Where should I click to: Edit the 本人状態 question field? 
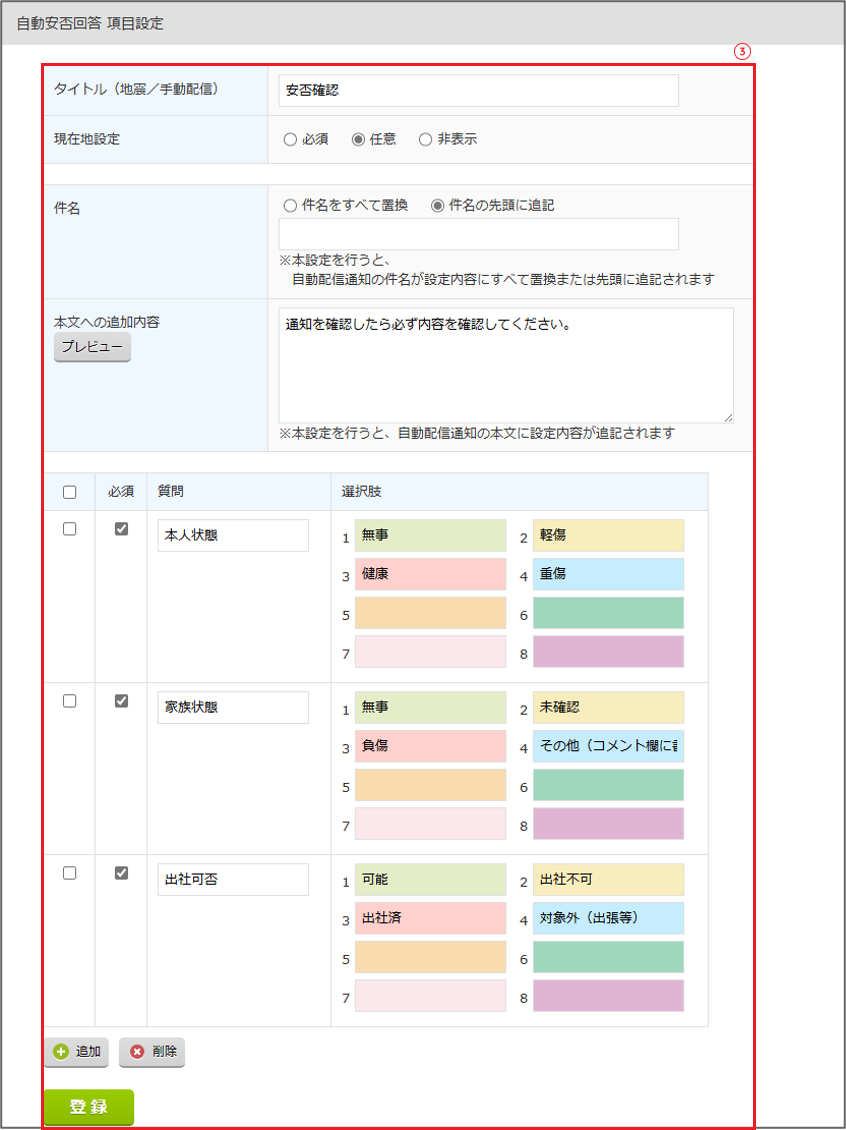[x=233, y=535]
